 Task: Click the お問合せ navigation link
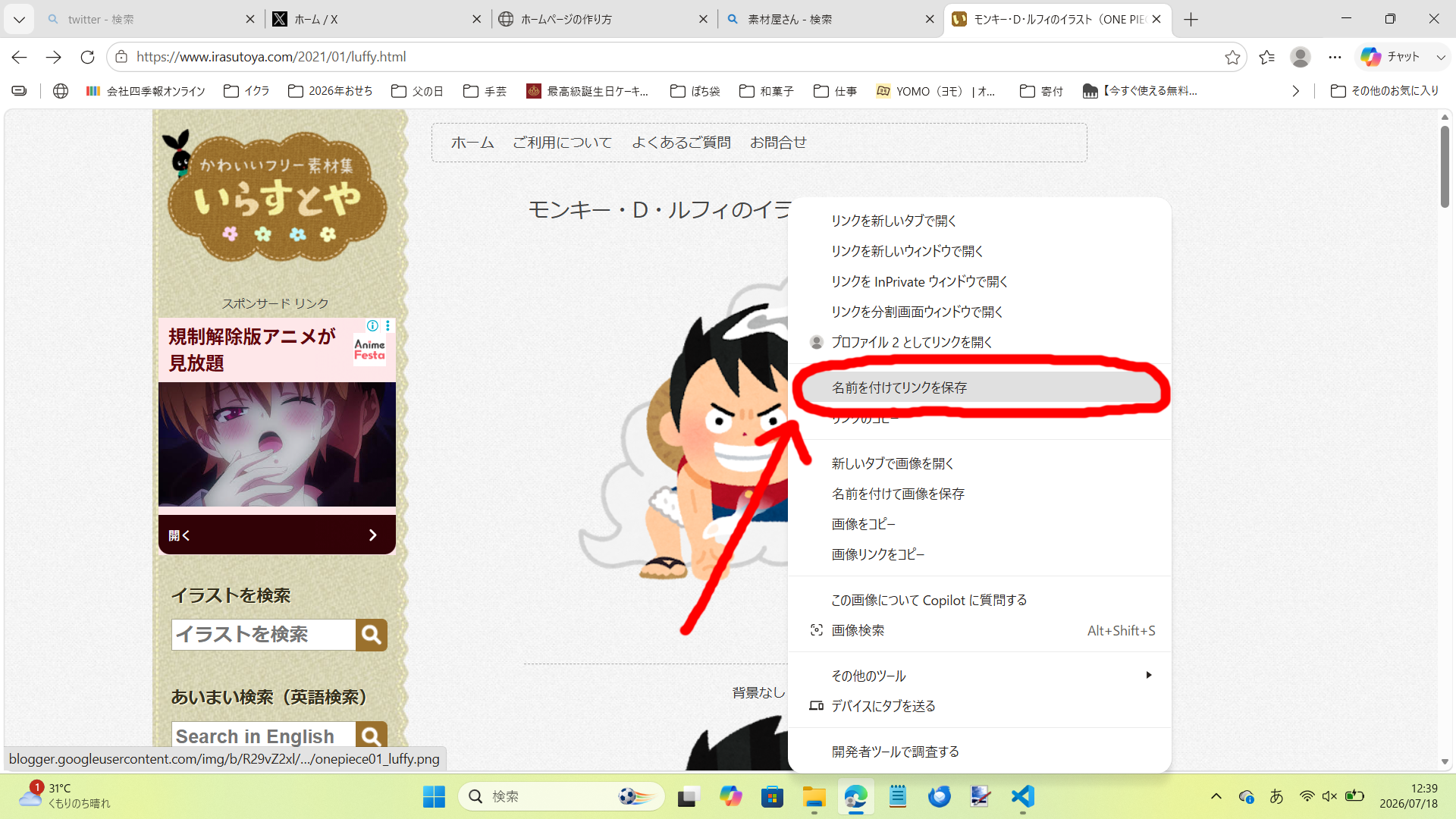pyautogui.click(x=778, y=143)
